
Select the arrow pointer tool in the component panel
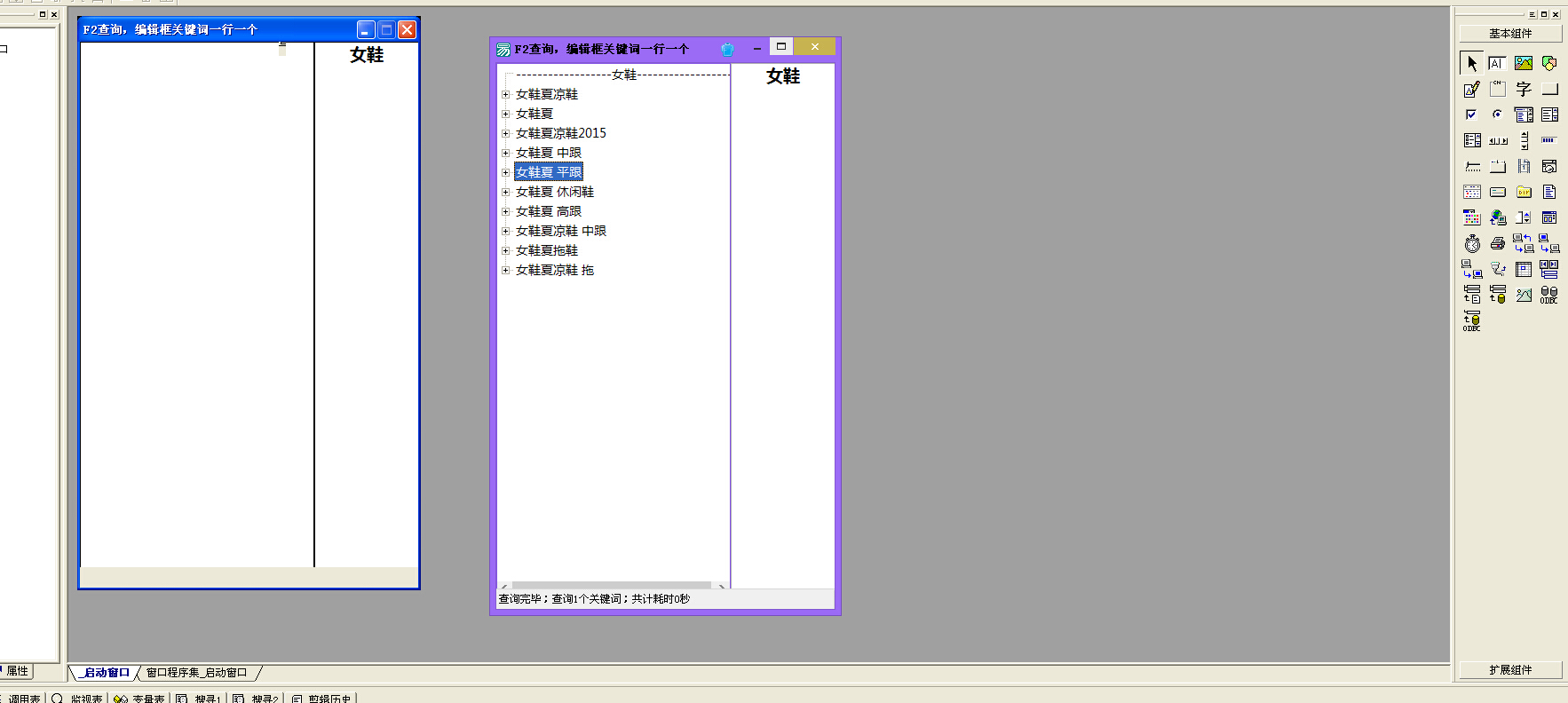[1472, 63]
